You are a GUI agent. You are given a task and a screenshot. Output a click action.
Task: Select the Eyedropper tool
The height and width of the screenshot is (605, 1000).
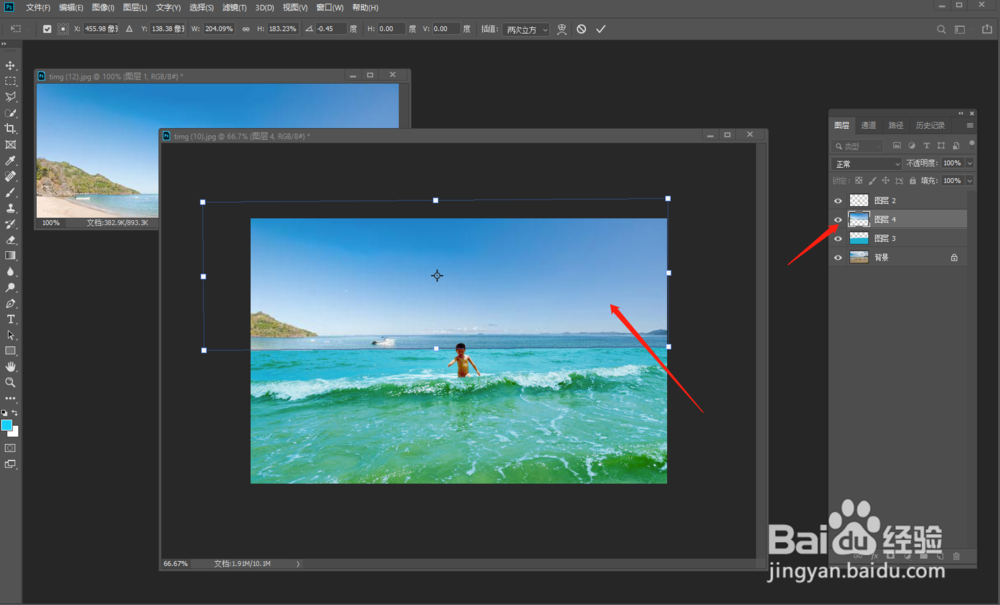(x=10, y=161)
